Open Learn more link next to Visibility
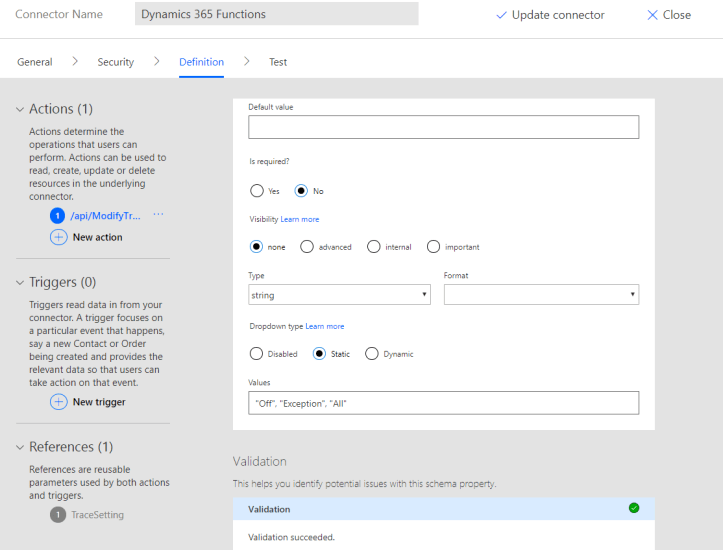 [x=300, y=219]
